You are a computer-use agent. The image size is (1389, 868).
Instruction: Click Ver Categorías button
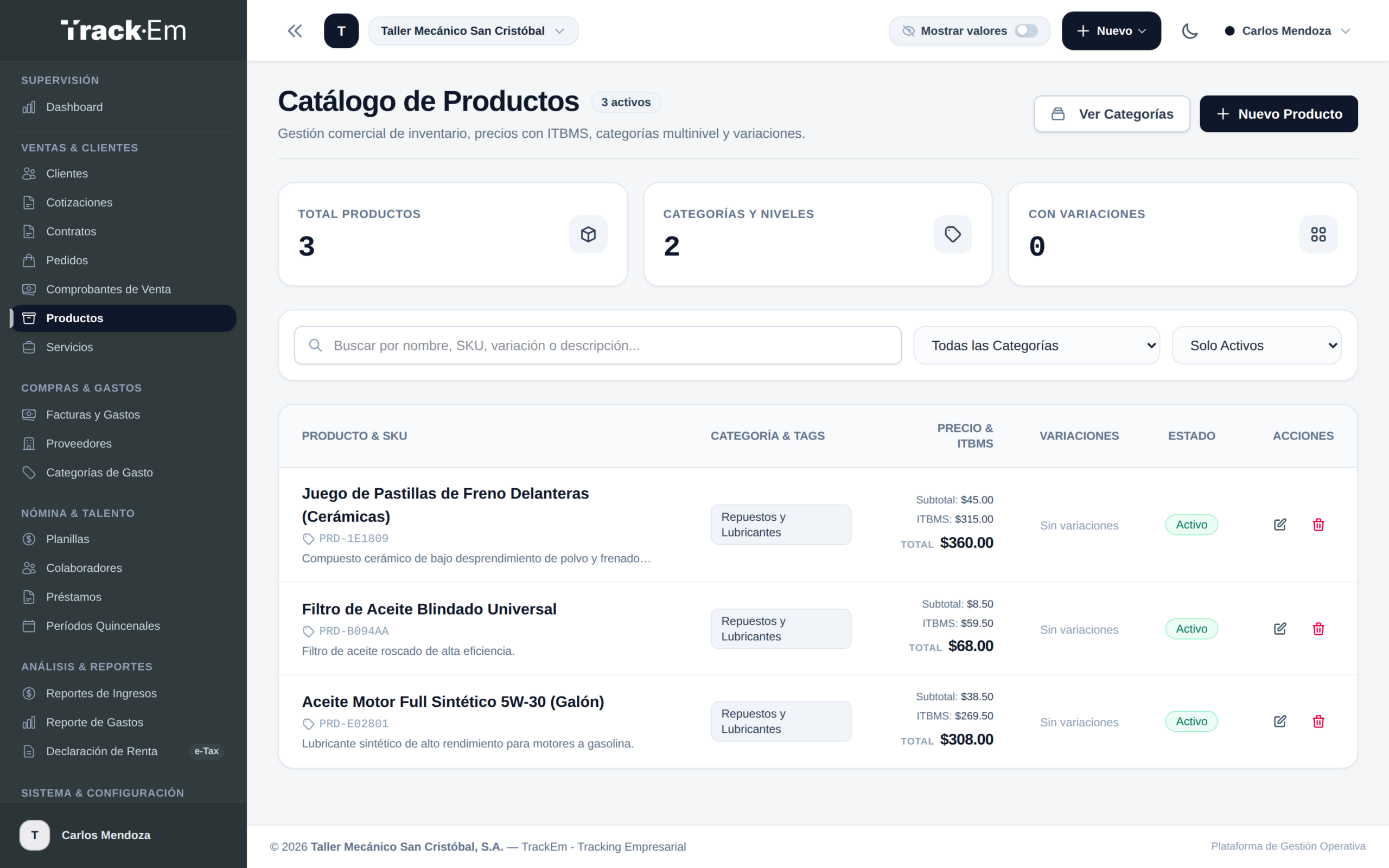click(1112, 114)
